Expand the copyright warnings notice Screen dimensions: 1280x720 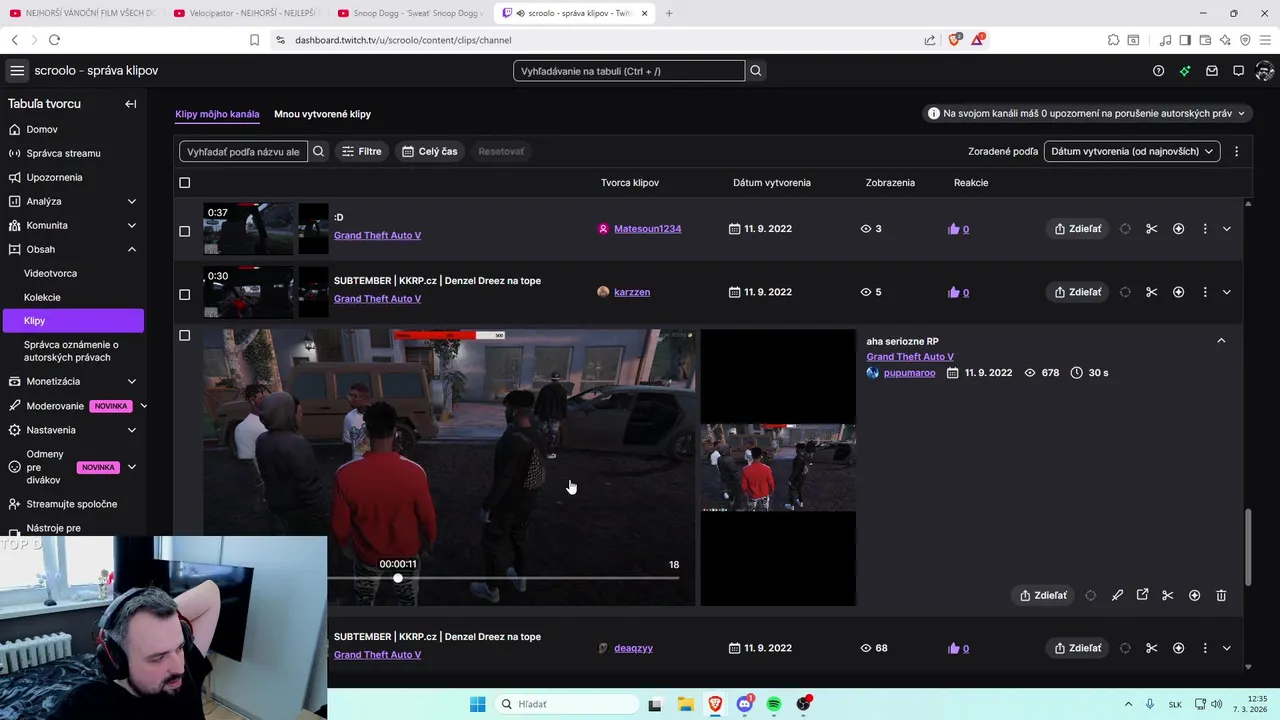tap(1088, 114)
